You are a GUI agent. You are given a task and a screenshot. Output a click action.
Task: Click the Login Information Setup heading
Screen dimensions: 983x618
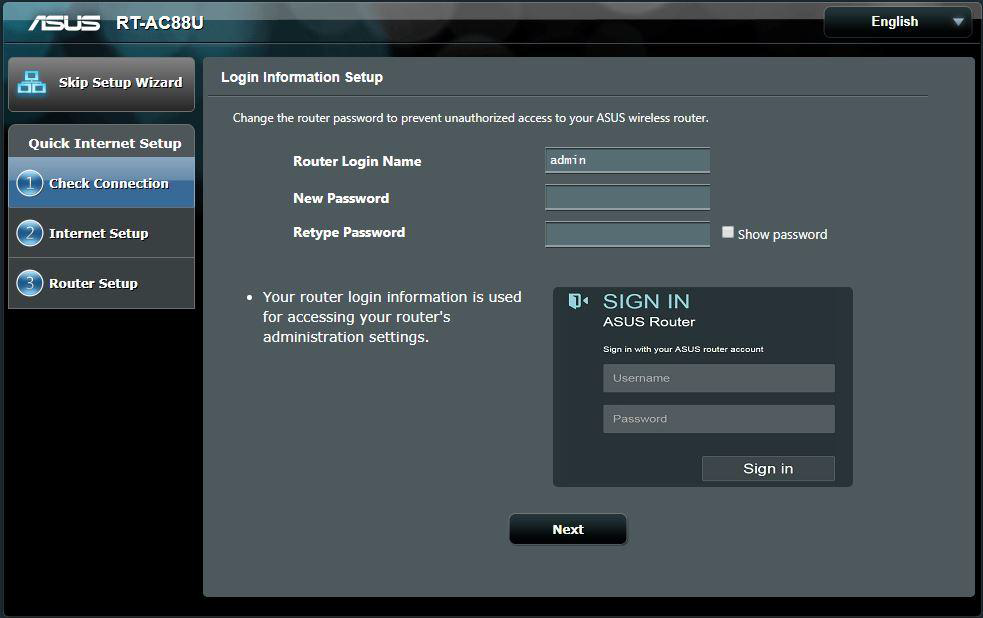pos(302,77)
